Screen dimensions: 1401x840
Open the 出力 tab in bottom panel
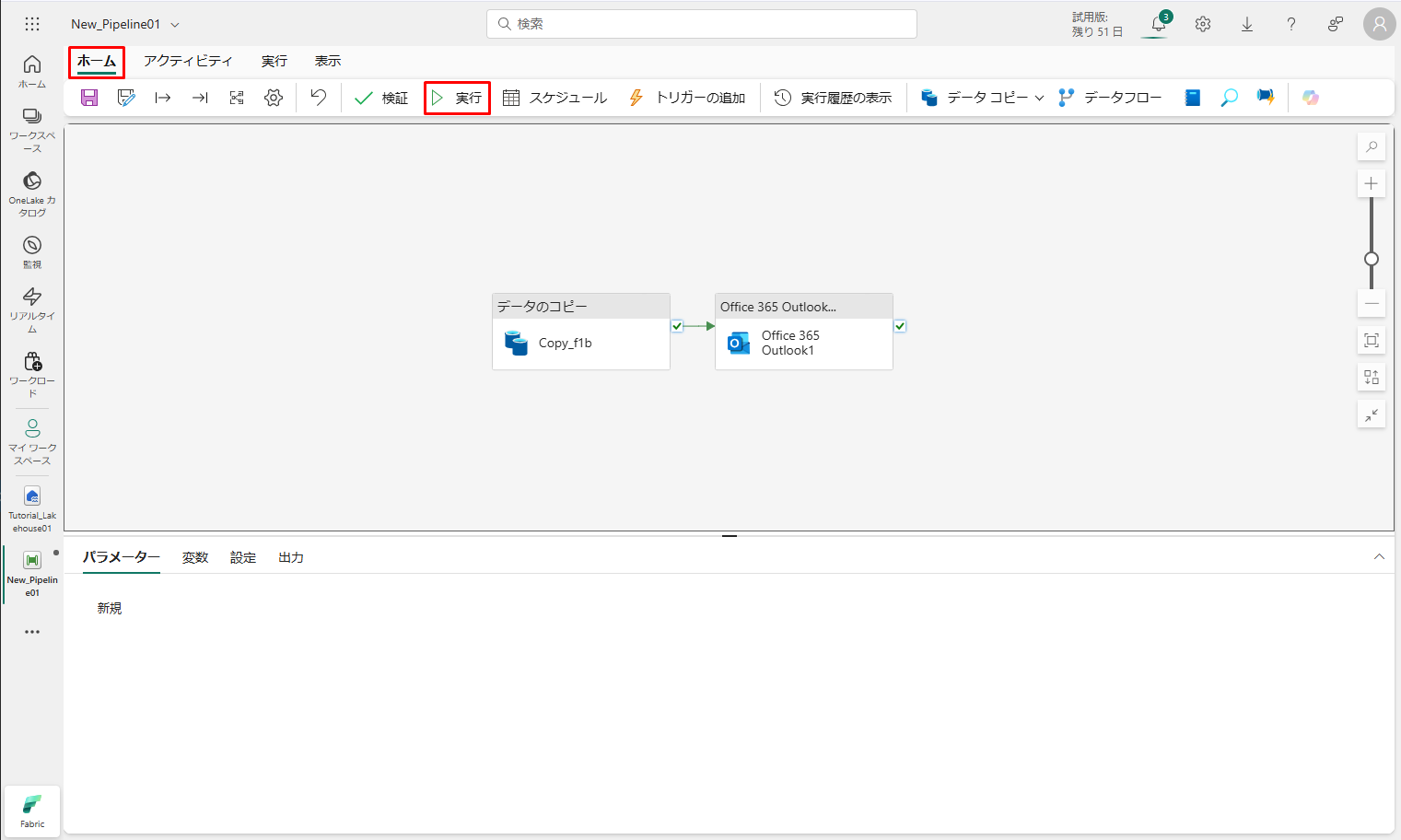coord(291,557)
